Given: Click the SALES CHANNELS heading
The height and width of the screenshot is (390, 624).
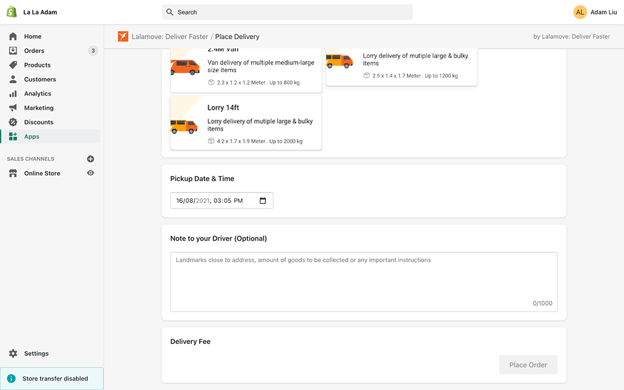Looking at the screenshot, I should (30, 159).
